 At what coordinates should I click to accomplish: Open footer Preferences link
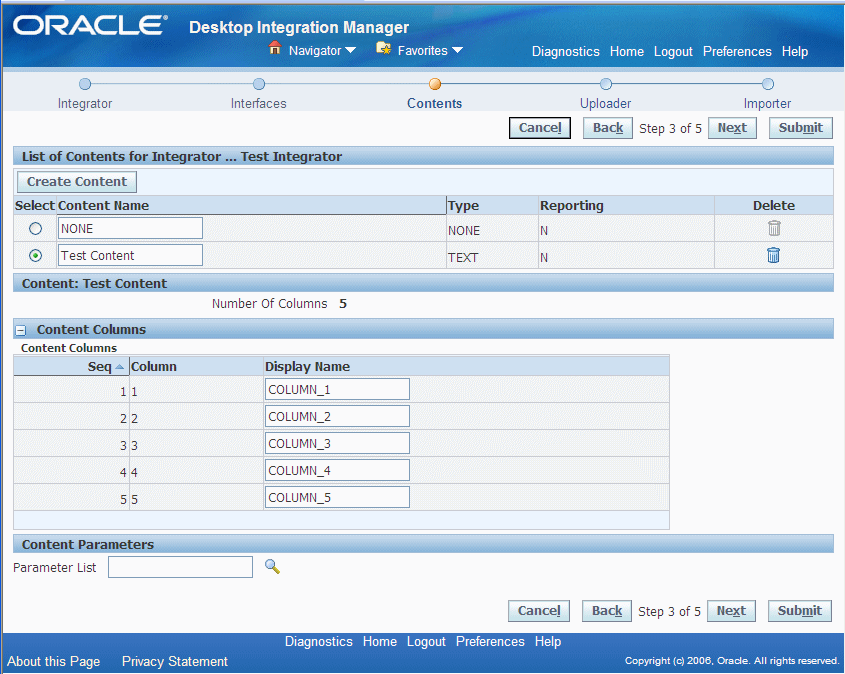pos(490,642)
